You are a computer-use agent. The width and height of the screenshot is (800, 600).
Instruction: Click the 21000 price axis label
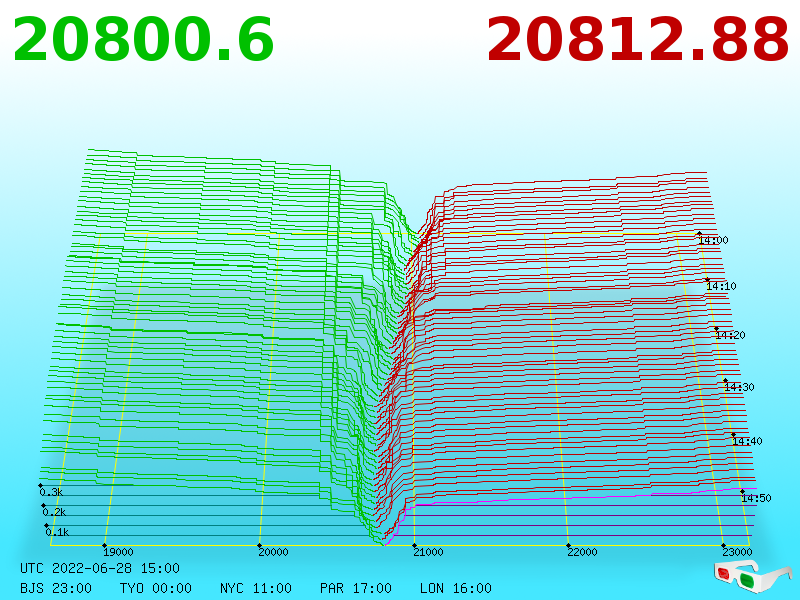click(x=428, y=552)
